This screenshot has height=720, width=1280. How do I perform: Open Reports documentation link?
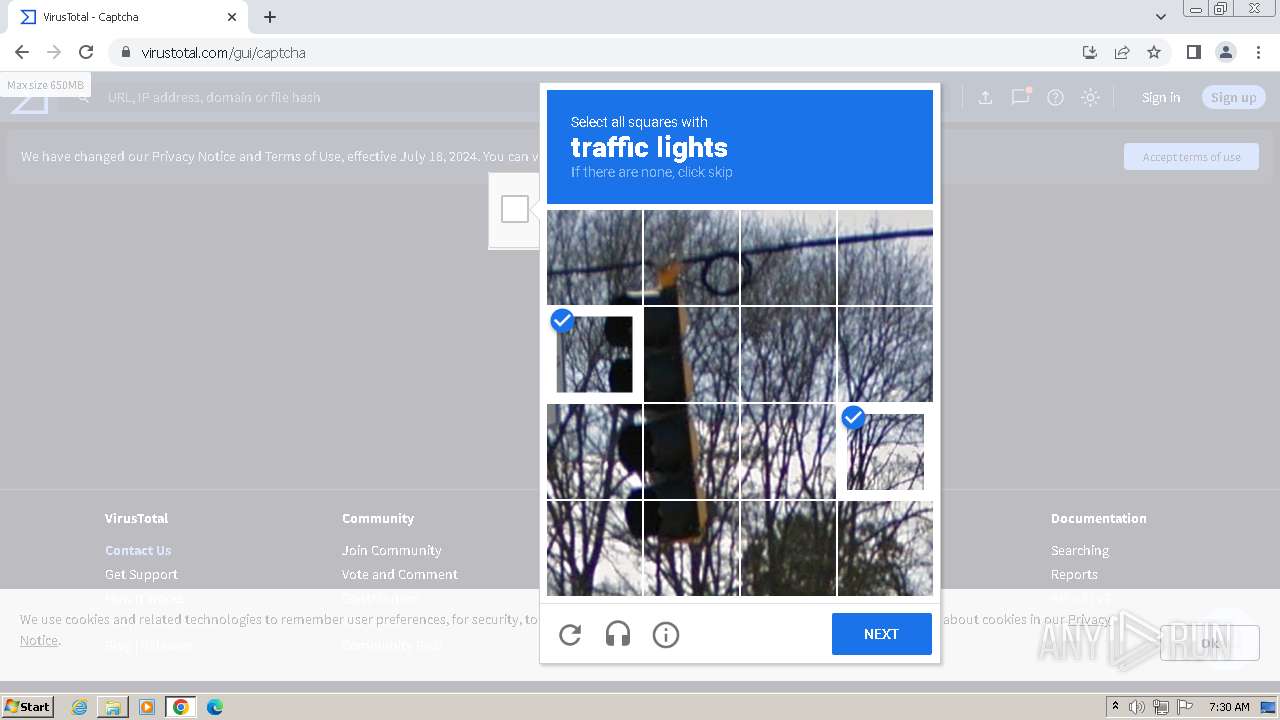coord(1074,574)
